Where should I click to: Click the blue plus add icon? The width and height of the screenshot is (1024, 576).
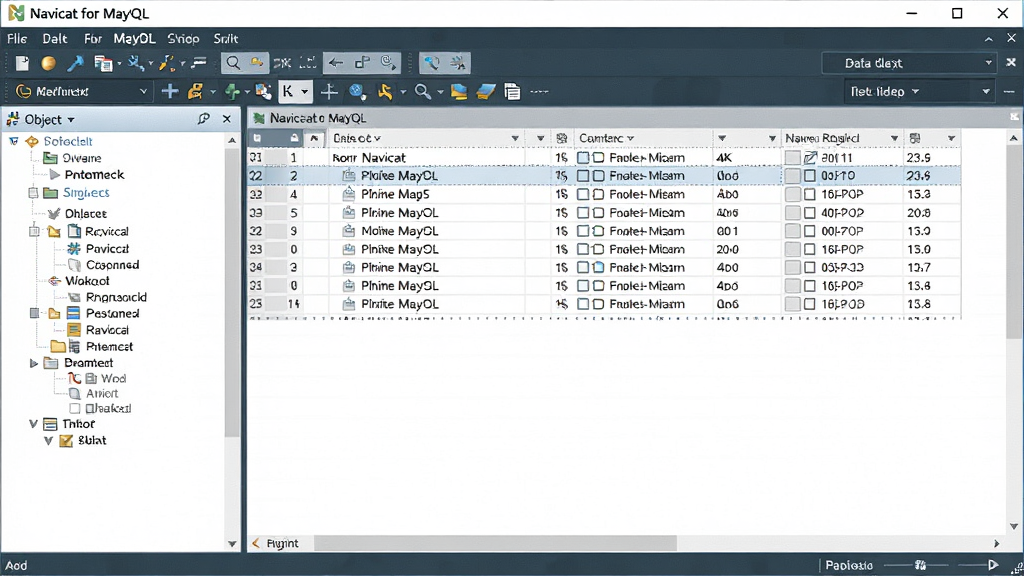click(170, 91)
